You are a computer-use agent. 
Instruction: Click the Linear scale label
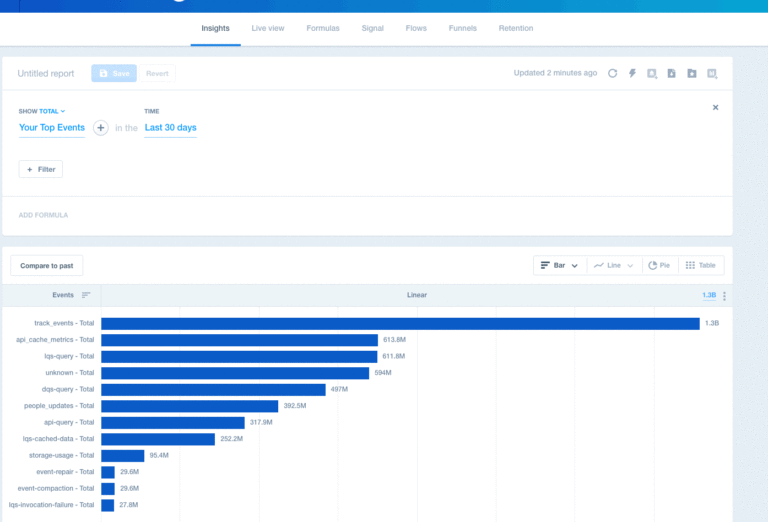(417, 295)
